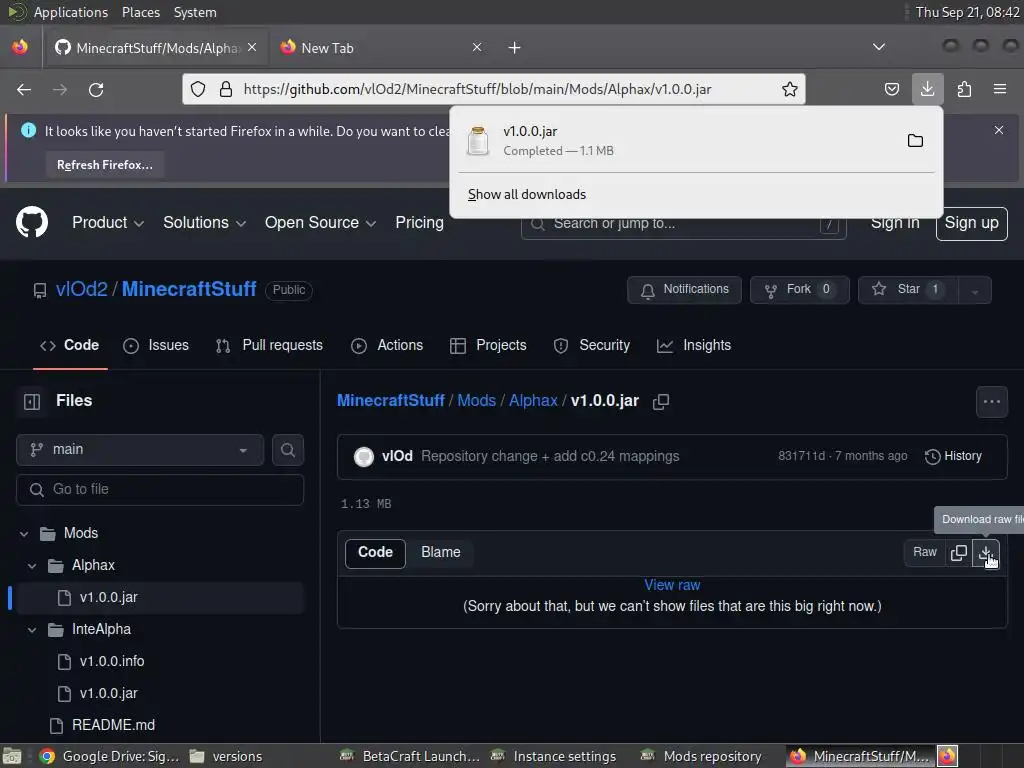This screenshot has width=1024, height=768.
Task: Expand the Product menu
Action: (x=108, y=223)
